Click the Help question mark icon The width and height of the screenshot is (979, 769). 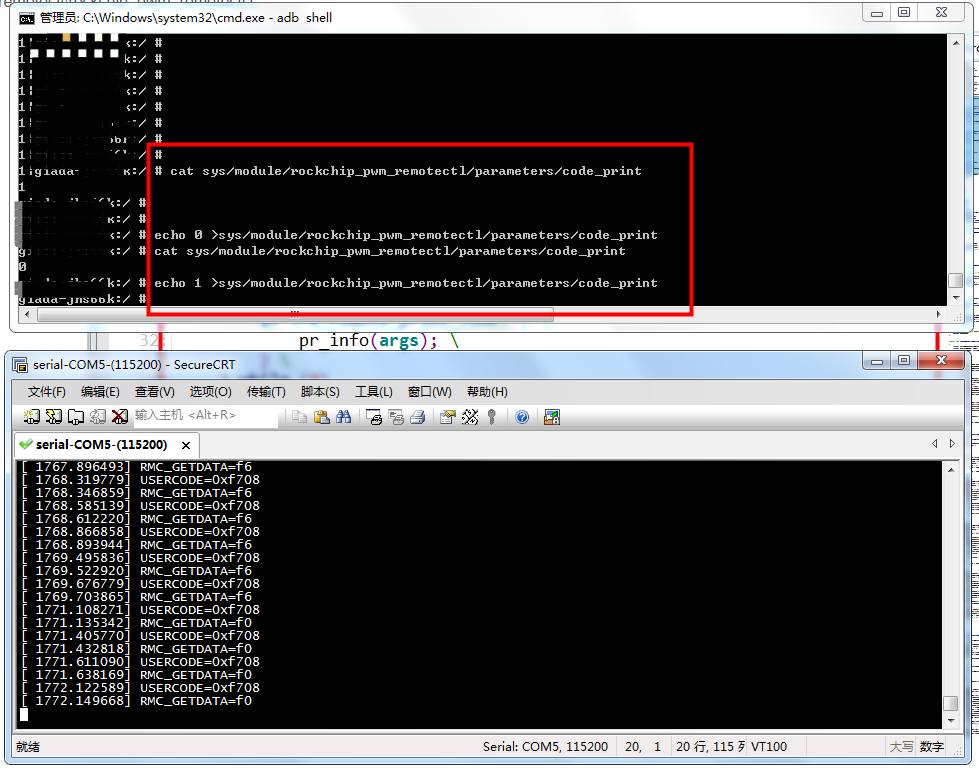point(521,417)
